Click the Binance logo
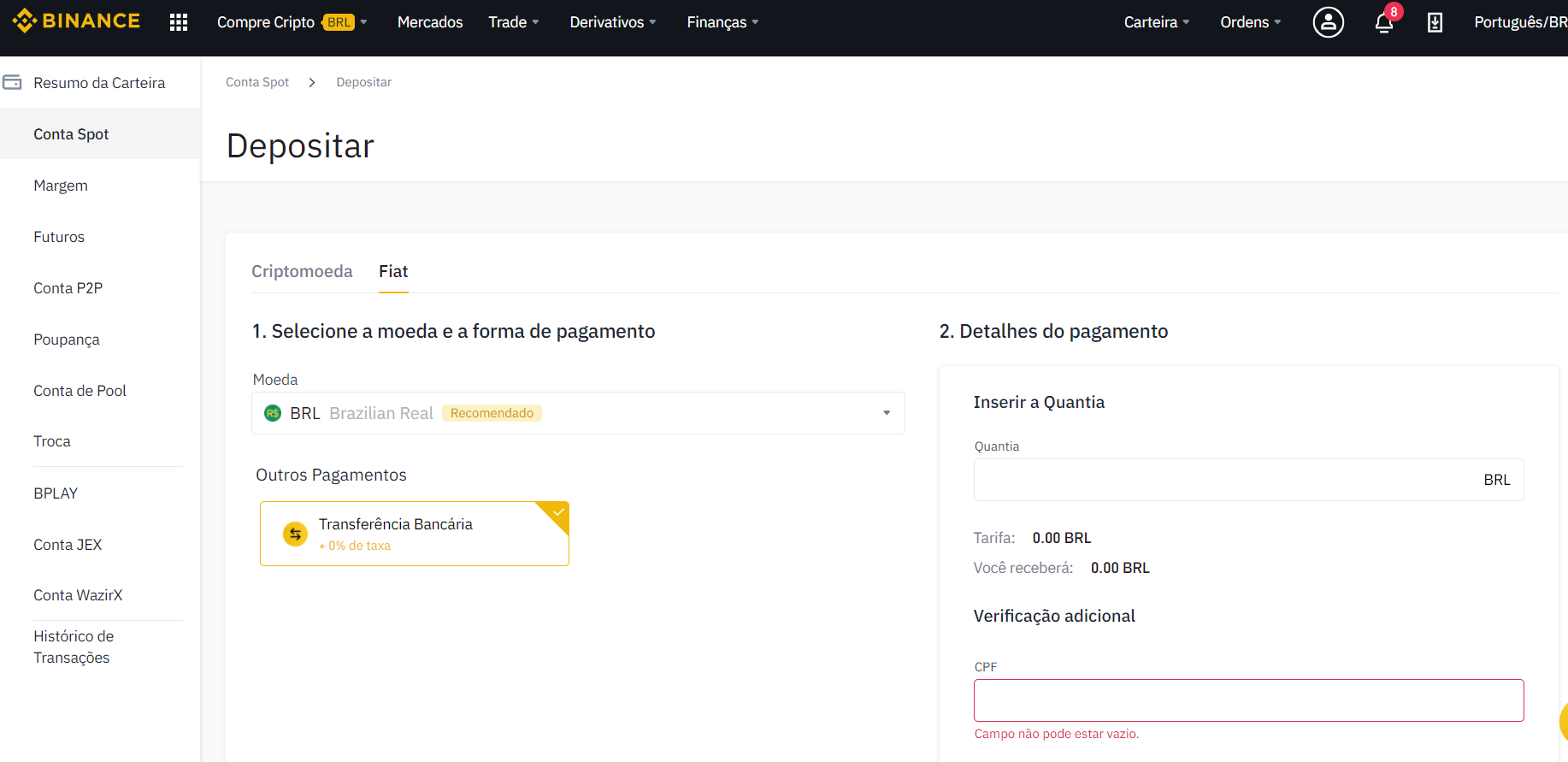This screenshot has width=1568, height=762. click(76, 21)
